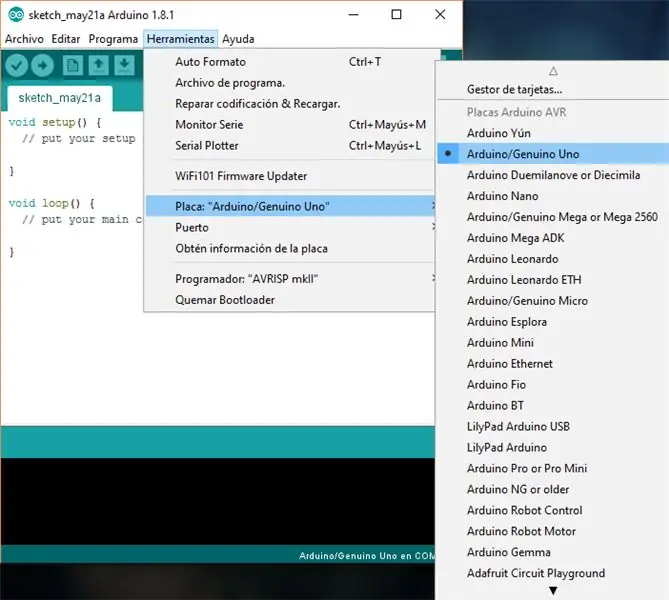Image resolution: width=669 pixels, height=600 pixels.
Task: Expand the Puerto submenu
Action: pyautogui.click(x=290, y=227)
